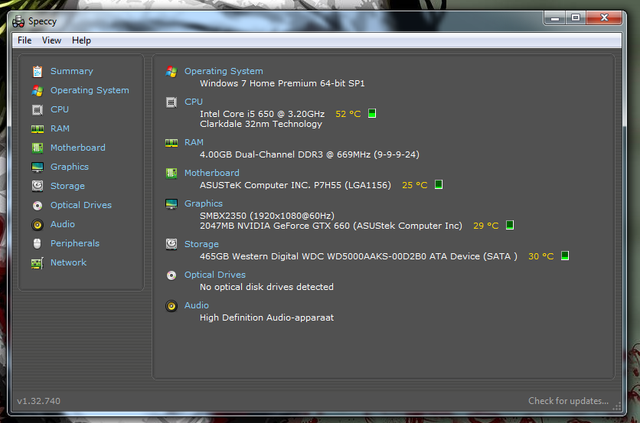Click the Operating System heading link in summary

tap(224, 71)
